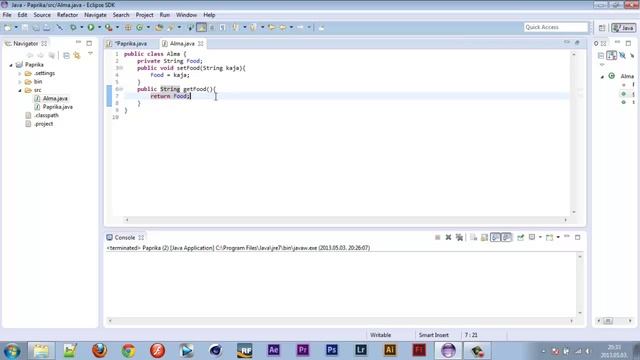The image size is (640, 360).
Task: Expand the .settings folder
Action: pos(20,73)
